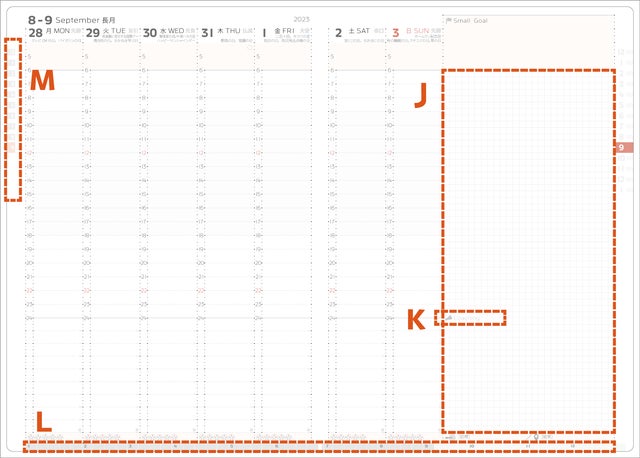Click the Small Goal flag icon
The width and height of the screenshot is (640, 458).
[448, 19]
